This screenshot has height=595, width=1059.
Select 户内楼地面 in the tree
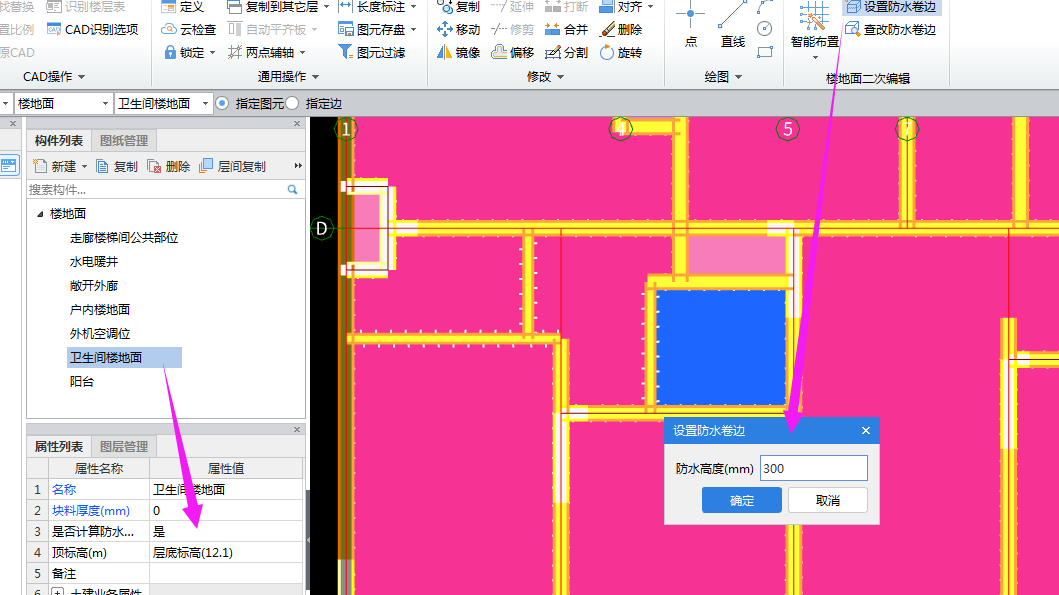pyautogui.click(x=99, y=309)
